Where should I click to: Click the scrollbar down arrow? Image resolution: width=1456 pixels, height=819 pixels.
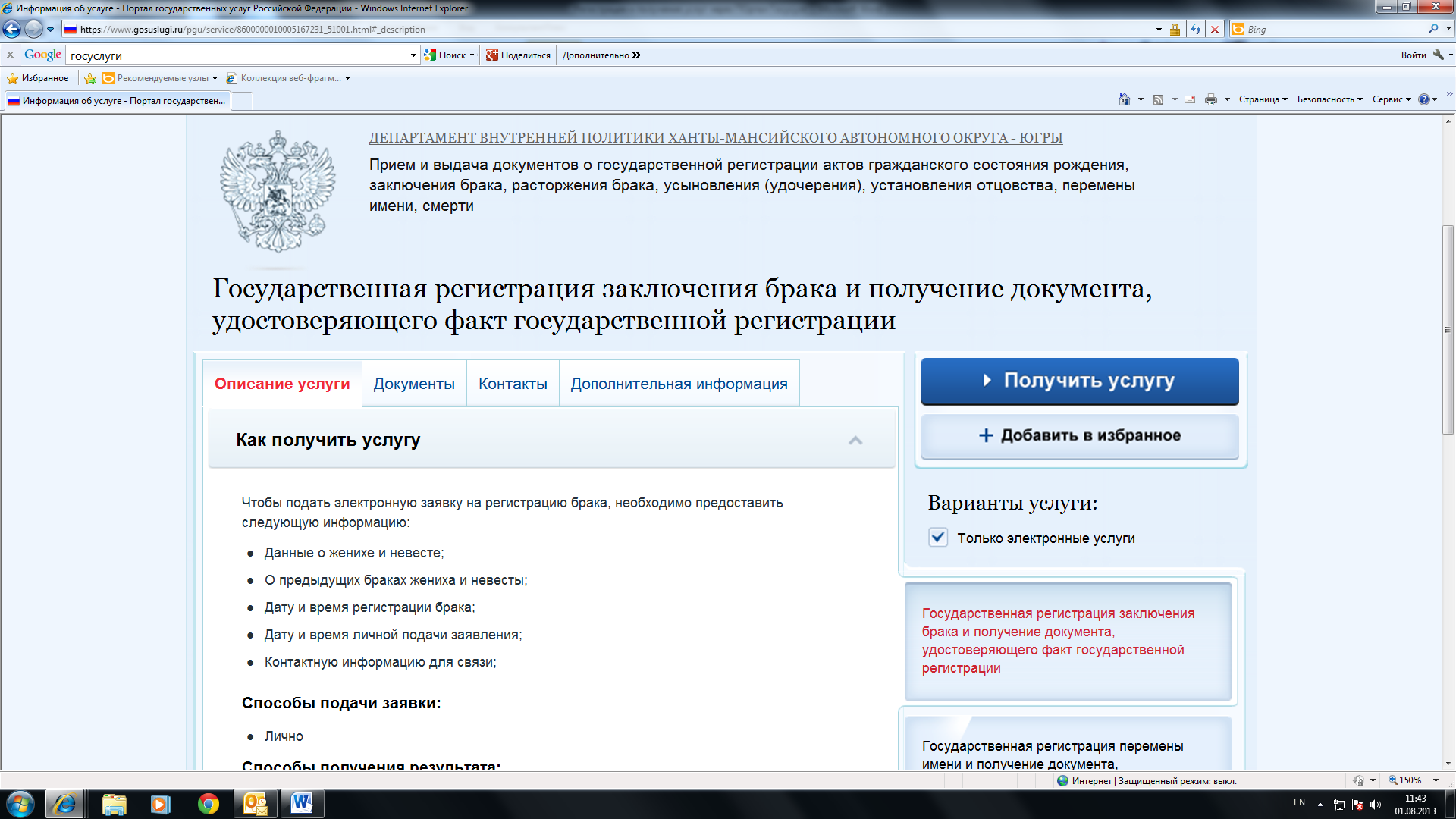coord(1448,764)
